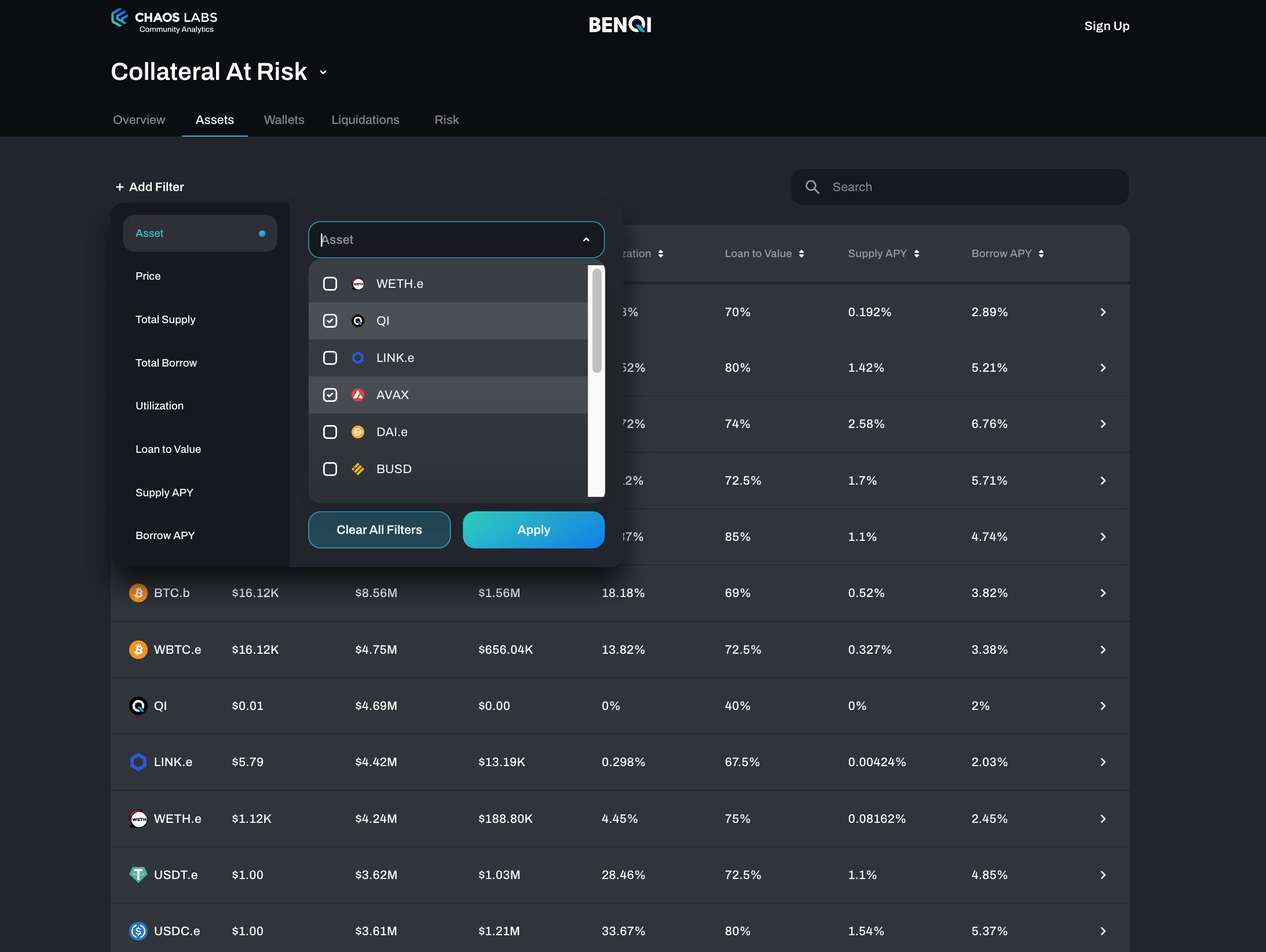This screenshot has height=952, width=1266.
Task: Click the BTC.b bitcoin icon
Action: tap(138, 593)
